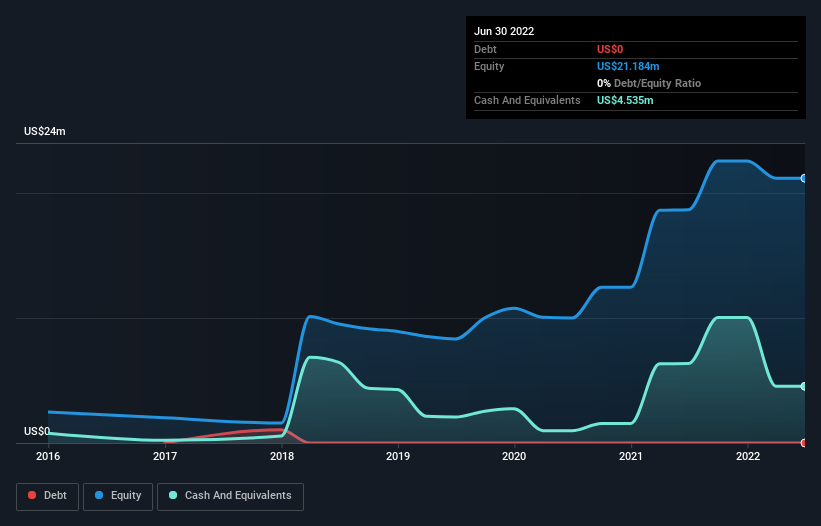Select the 2017 x-axis label
This screenshot has height=526, width=821.
[165, 456]
